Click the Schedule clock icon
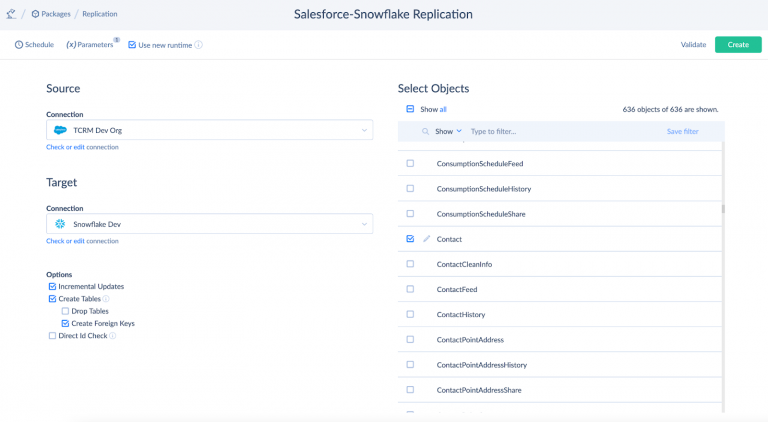The width and height of the screenshot is (768, 422). tap(19, 45)
